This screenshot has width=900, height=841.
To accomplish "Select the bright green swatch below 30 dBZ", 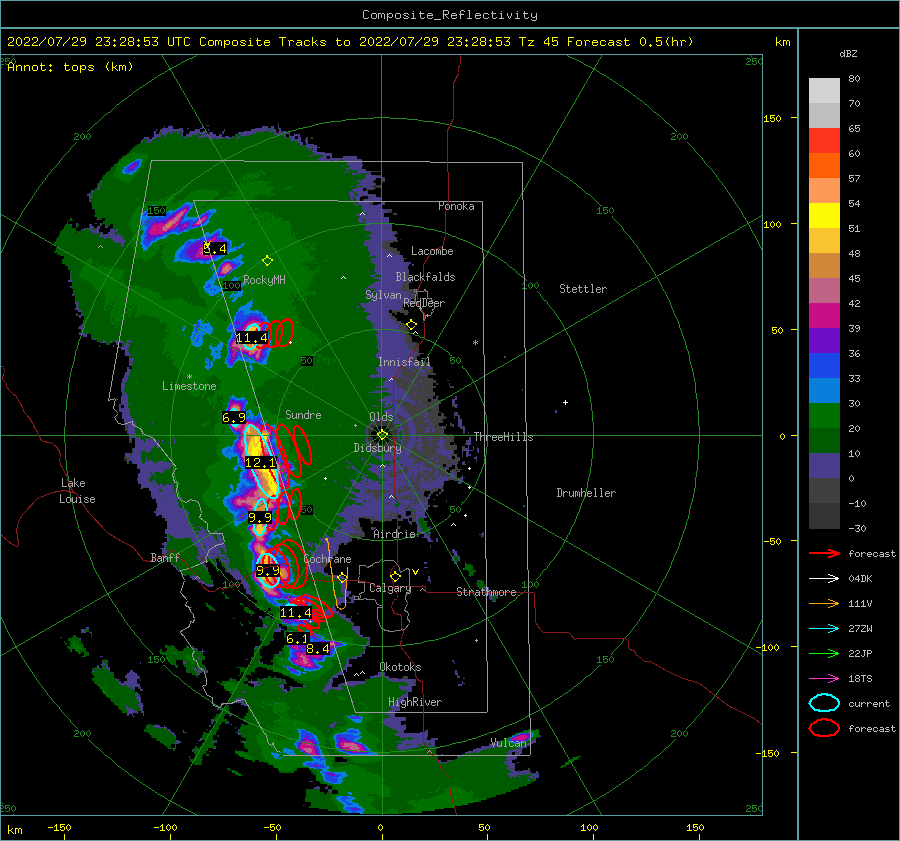I will (x=824, y=416).
